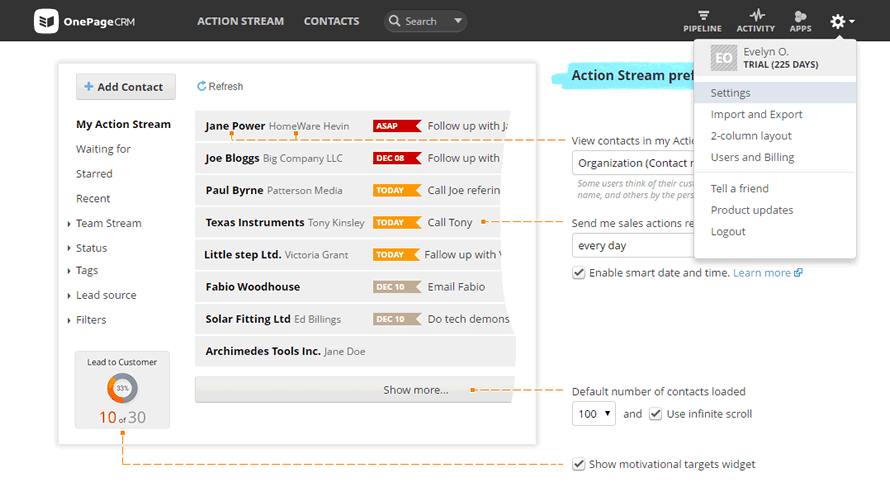Viewport: 890px width, 492px height.
Task: Uncheck Use infinite scroll checkbox
Action: click(656, 414)
